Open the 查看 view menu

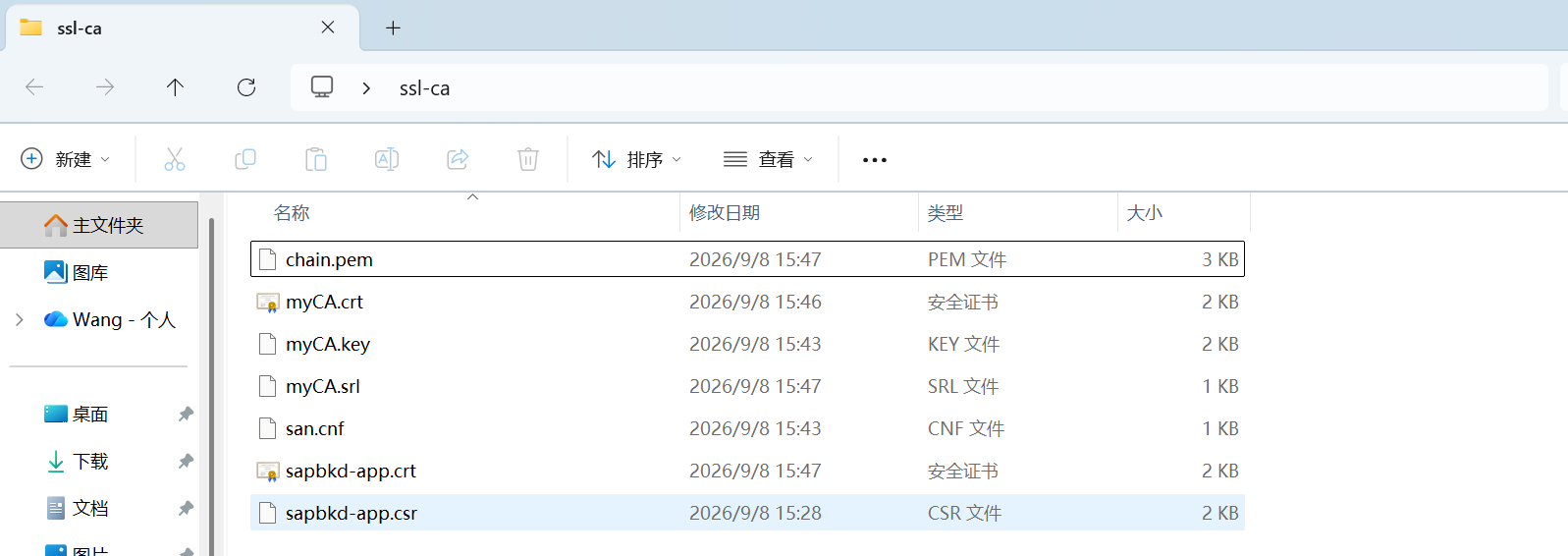pos(769,159)
